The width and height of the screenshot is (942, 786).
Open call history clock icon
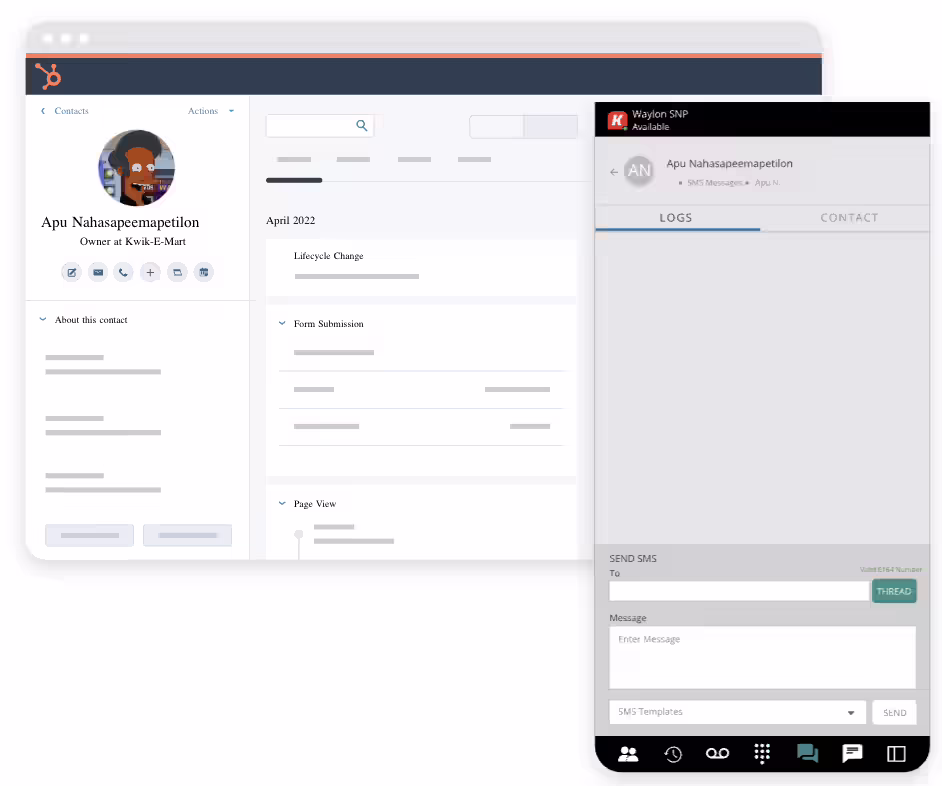tap(673, 754)
